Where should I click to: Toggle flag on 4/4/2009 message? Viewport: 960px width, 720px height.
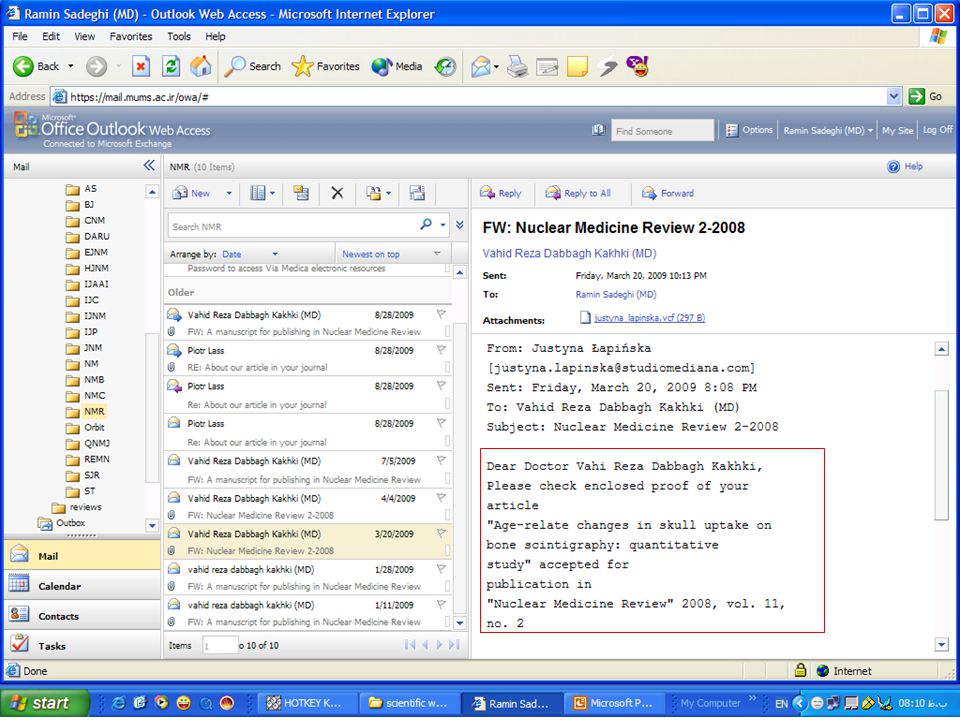tap(441, 498)
